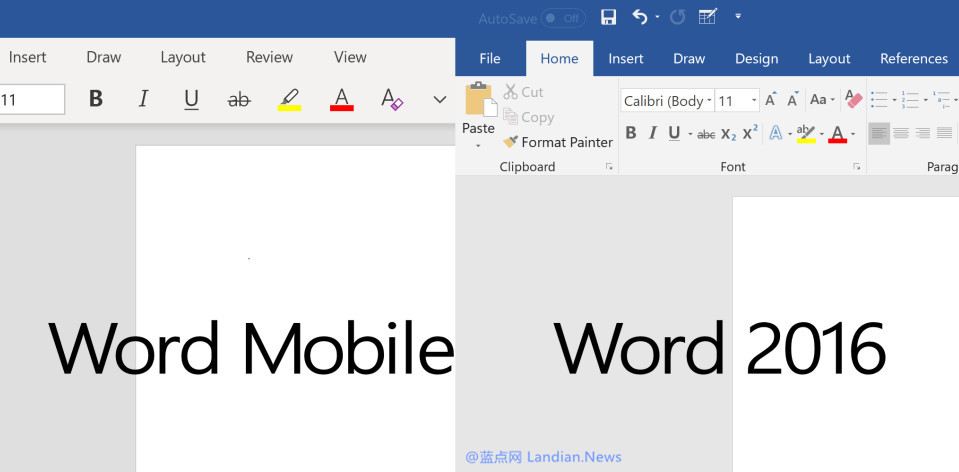
Task: Open the Design tab in Word 2016
Action: click(756, 59)
